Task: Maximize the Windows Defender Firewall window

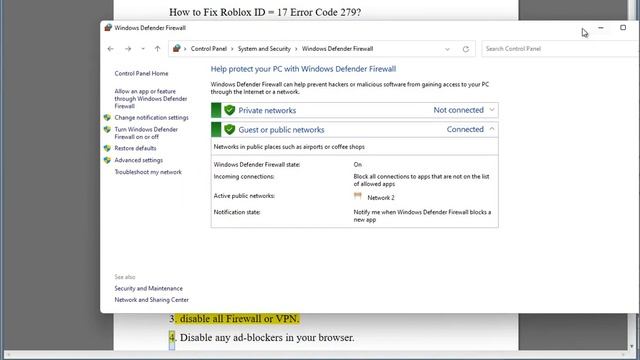Action: point(623,28)
